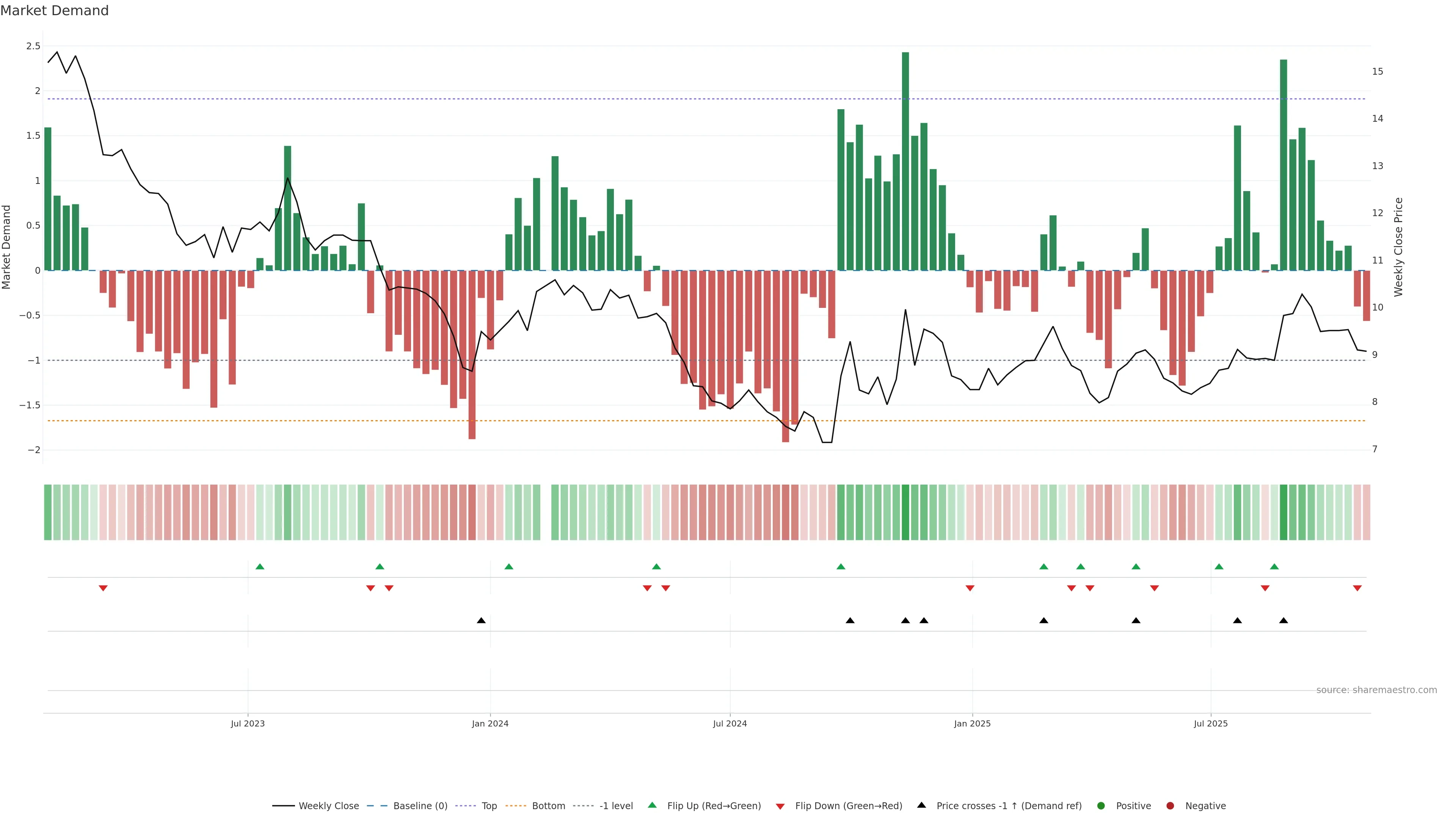This screenshot has width=1456, height=819.
Task: Click the earliest black price-cross triangle near Jan 2024
Action: pyautogui.click(x=481, y=621)
